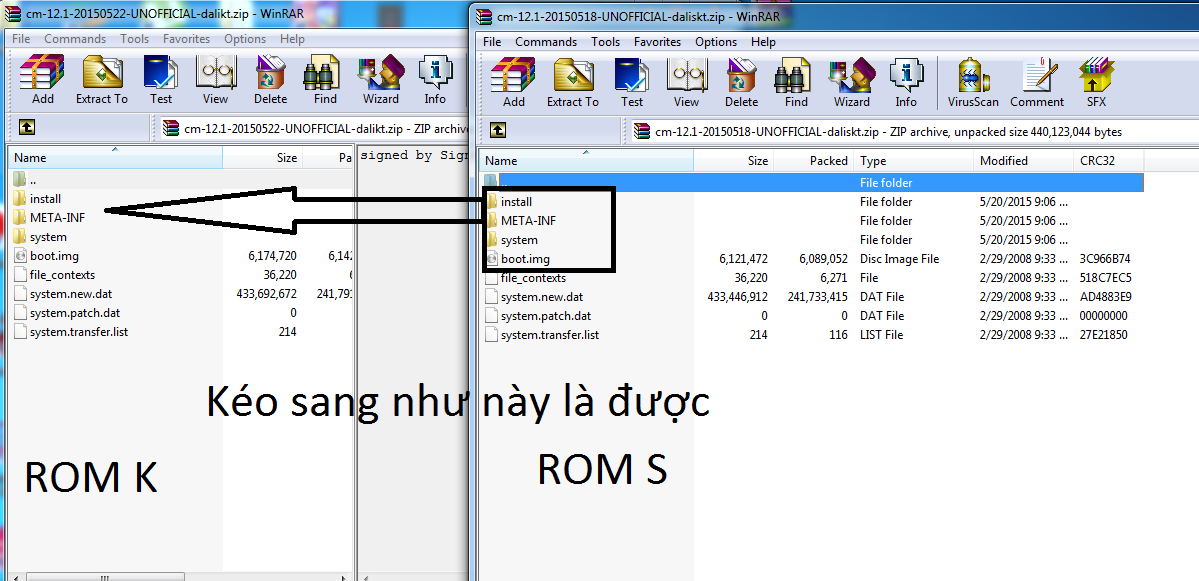Sort by Size column in left window

(263, 157)
